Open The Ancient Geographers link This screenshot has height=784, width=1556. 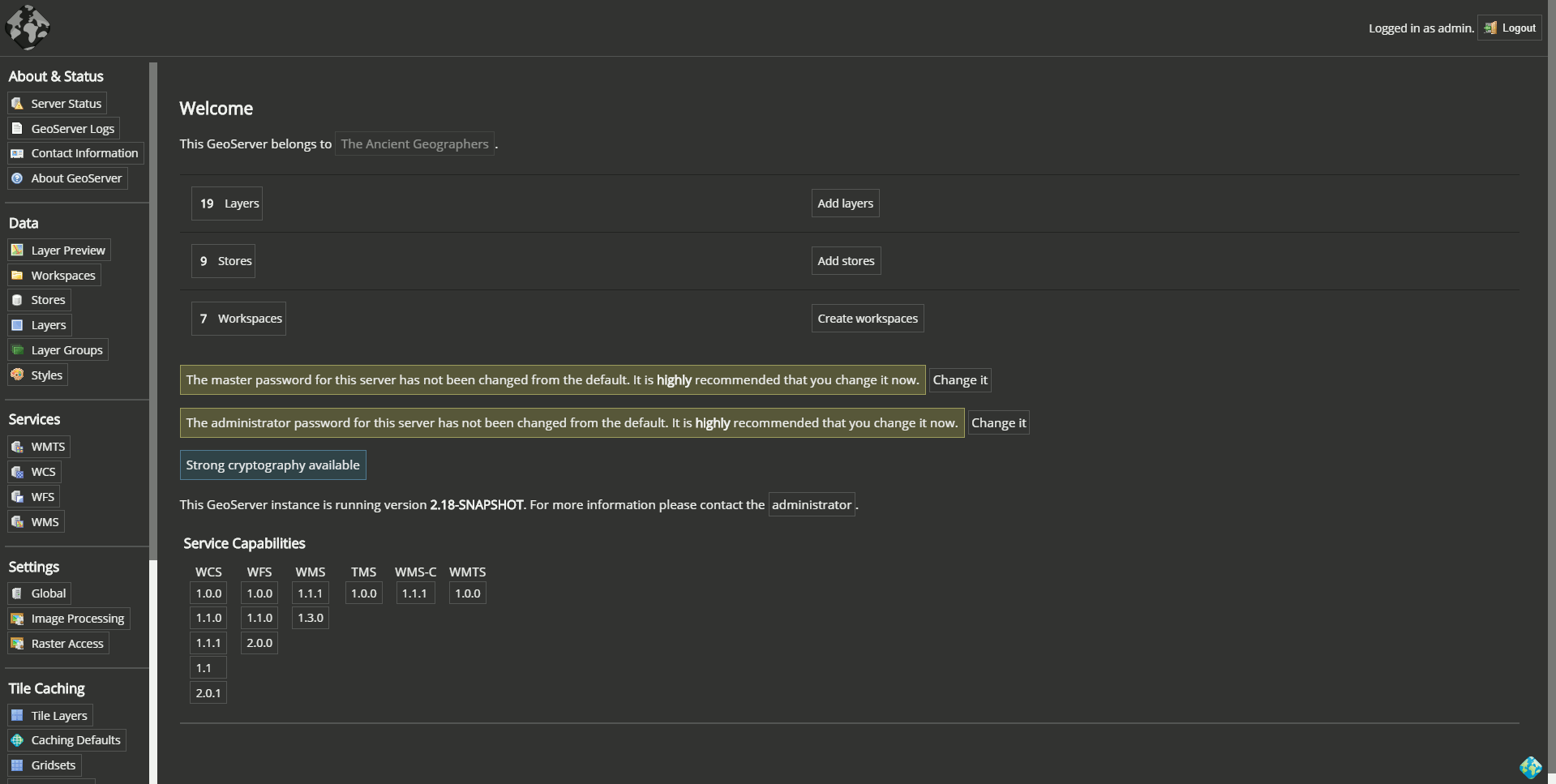tap(414, 144)
